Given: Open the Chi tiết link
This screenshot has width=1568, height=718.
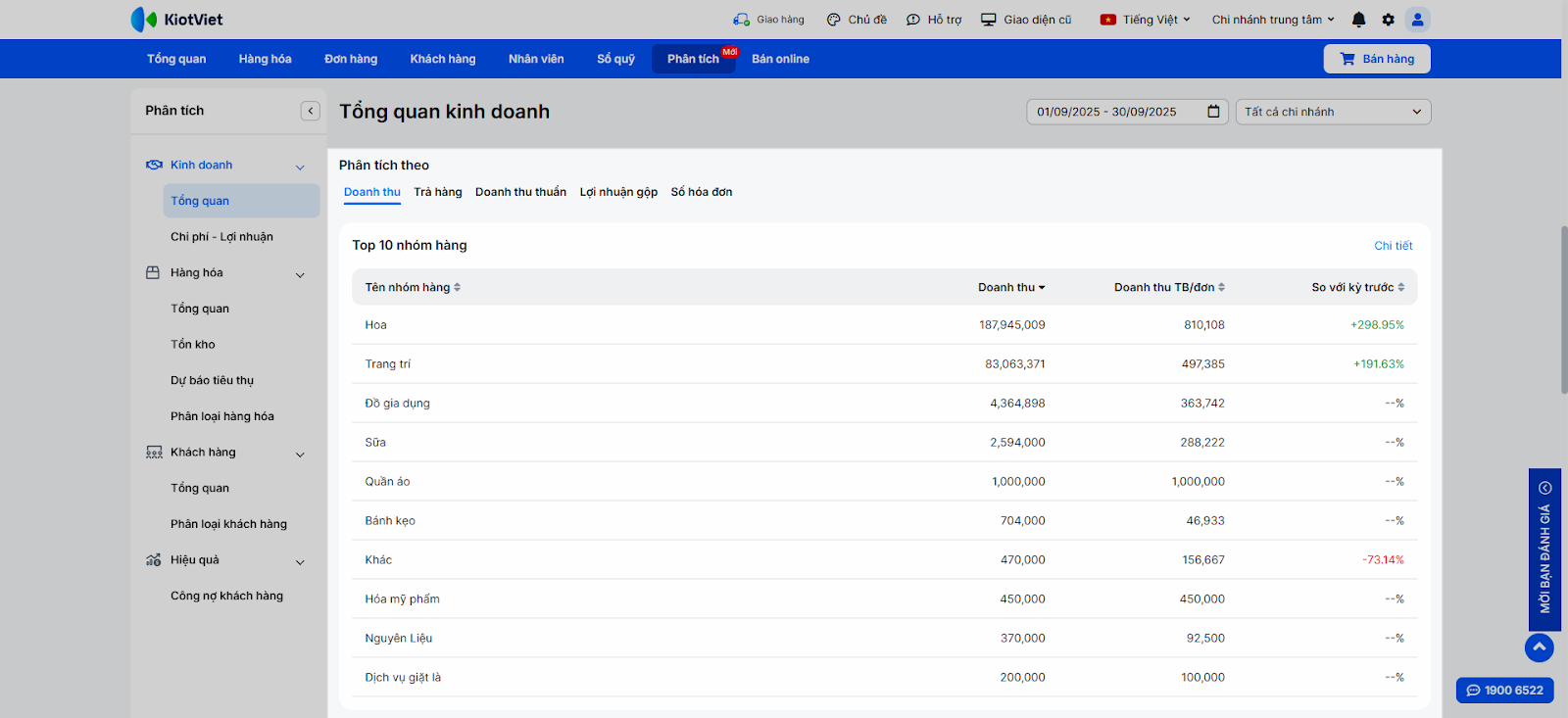Looking at the screenshot, I should point(1393,246).
